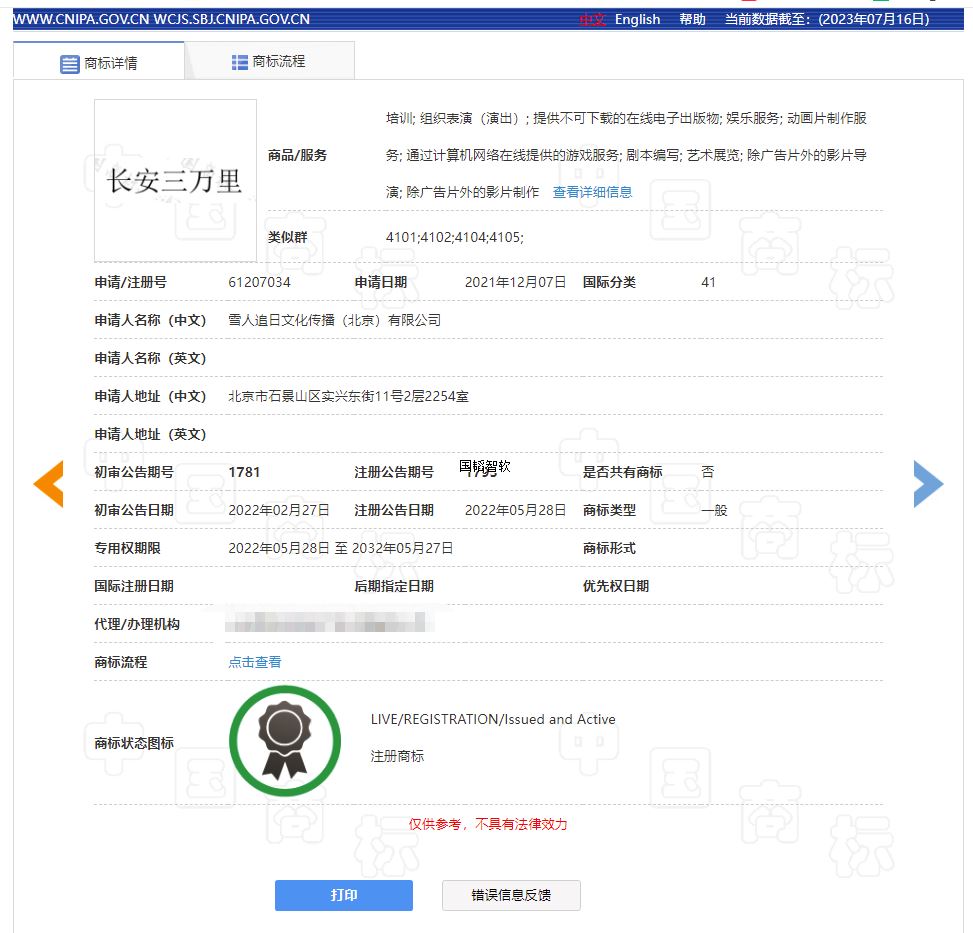Select registration announcement date 2022年05月28日
The width and height of the screenshot is (973, 933).
(515, 510)
